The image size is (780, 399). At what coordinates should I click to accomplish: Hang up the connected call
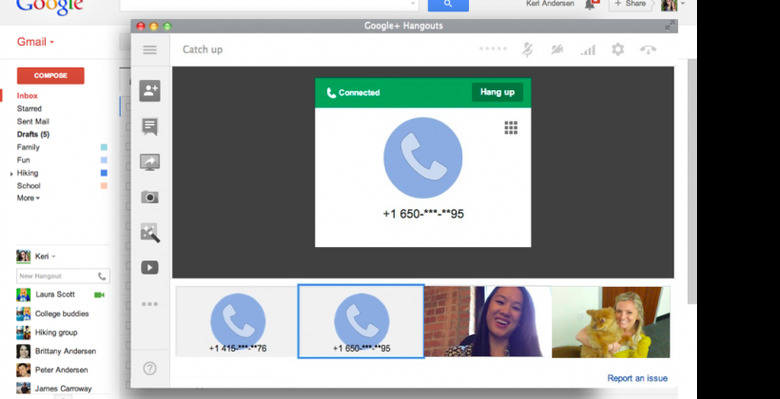pos(497,92)
